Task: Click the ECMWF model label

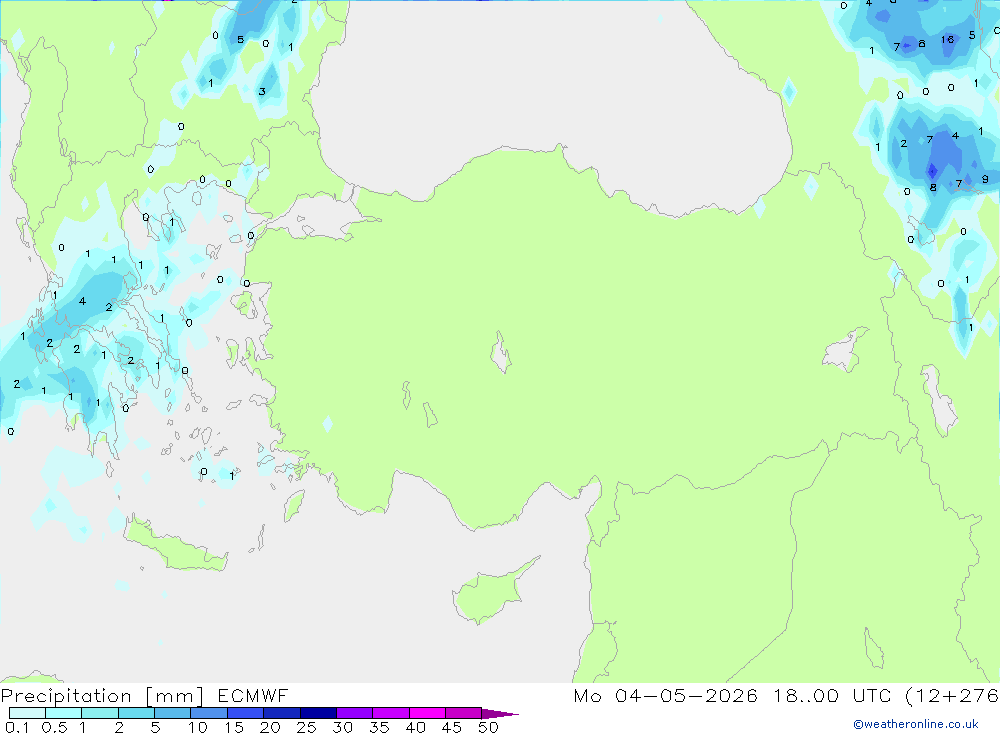Action: tap(253, 695)
